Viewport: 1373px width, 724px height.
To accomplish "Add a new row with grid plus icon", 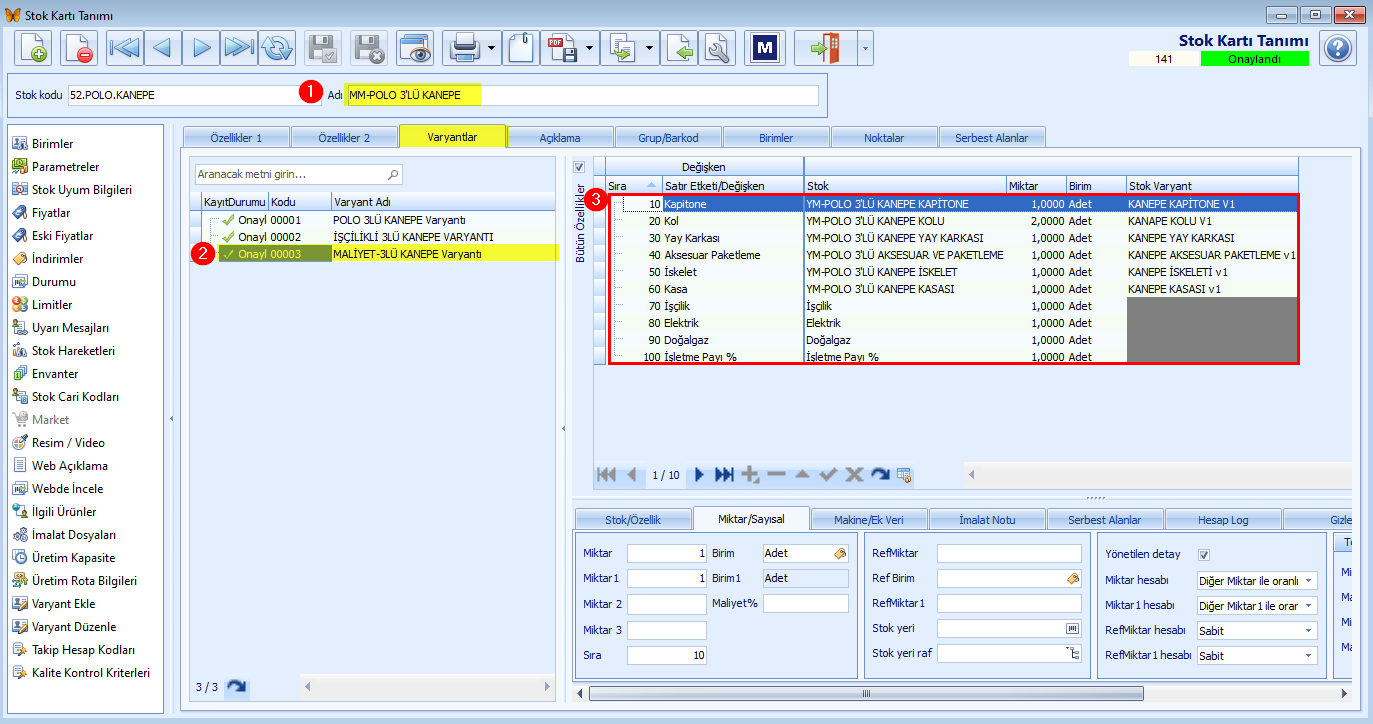I will pyautogui.click(x=750, y=474).
